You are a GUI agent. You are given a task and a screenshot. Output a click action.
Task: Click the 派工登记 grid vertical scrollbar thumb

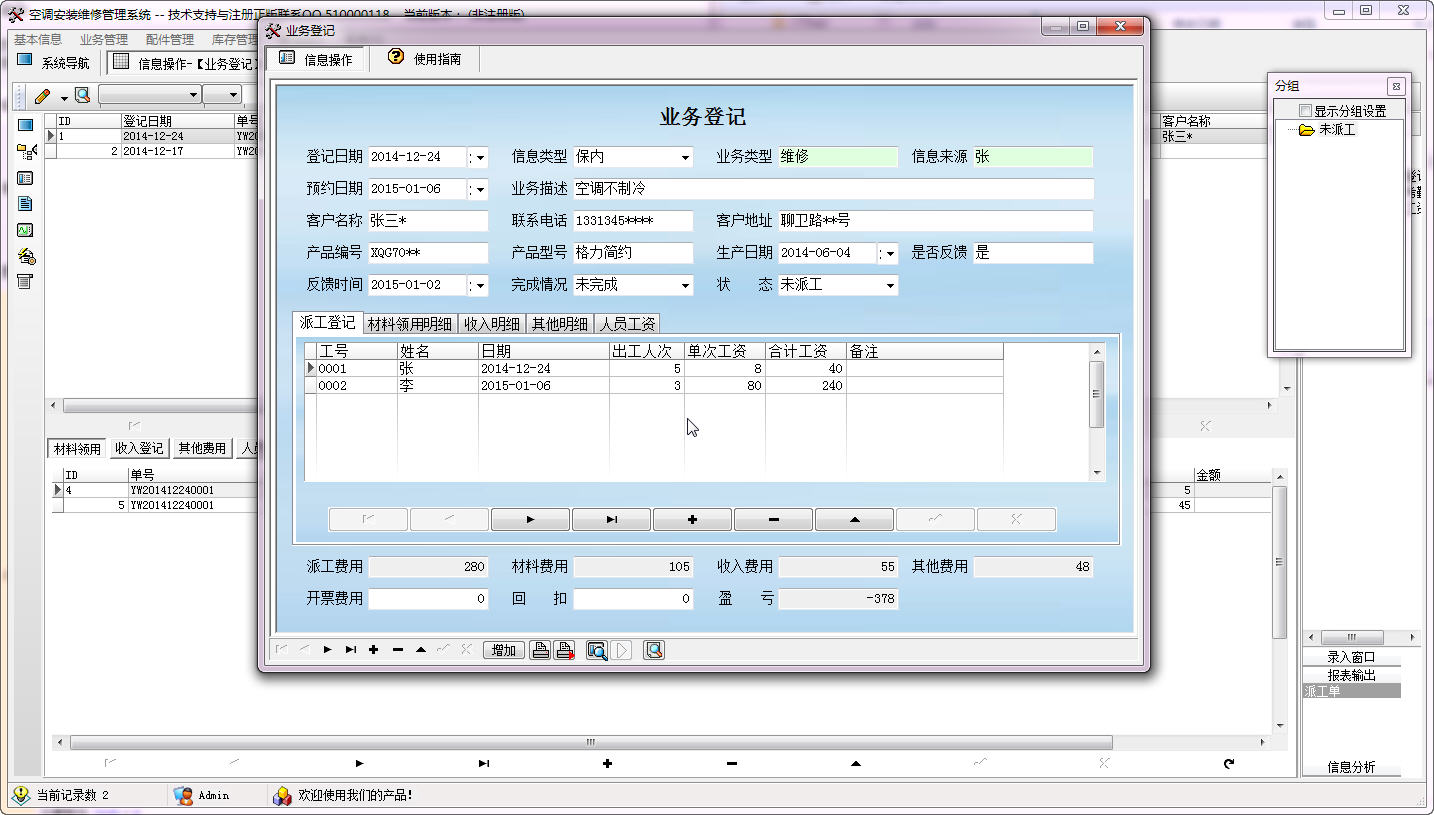pyautogui.click(x=1097, y=394)
